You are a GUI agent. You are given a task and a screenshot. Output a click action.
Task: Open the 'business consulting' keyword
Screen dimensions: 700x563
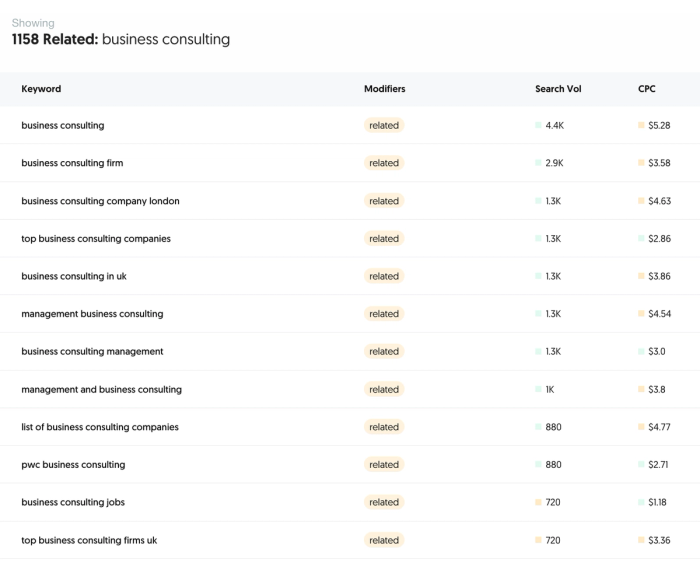point(62,126)
